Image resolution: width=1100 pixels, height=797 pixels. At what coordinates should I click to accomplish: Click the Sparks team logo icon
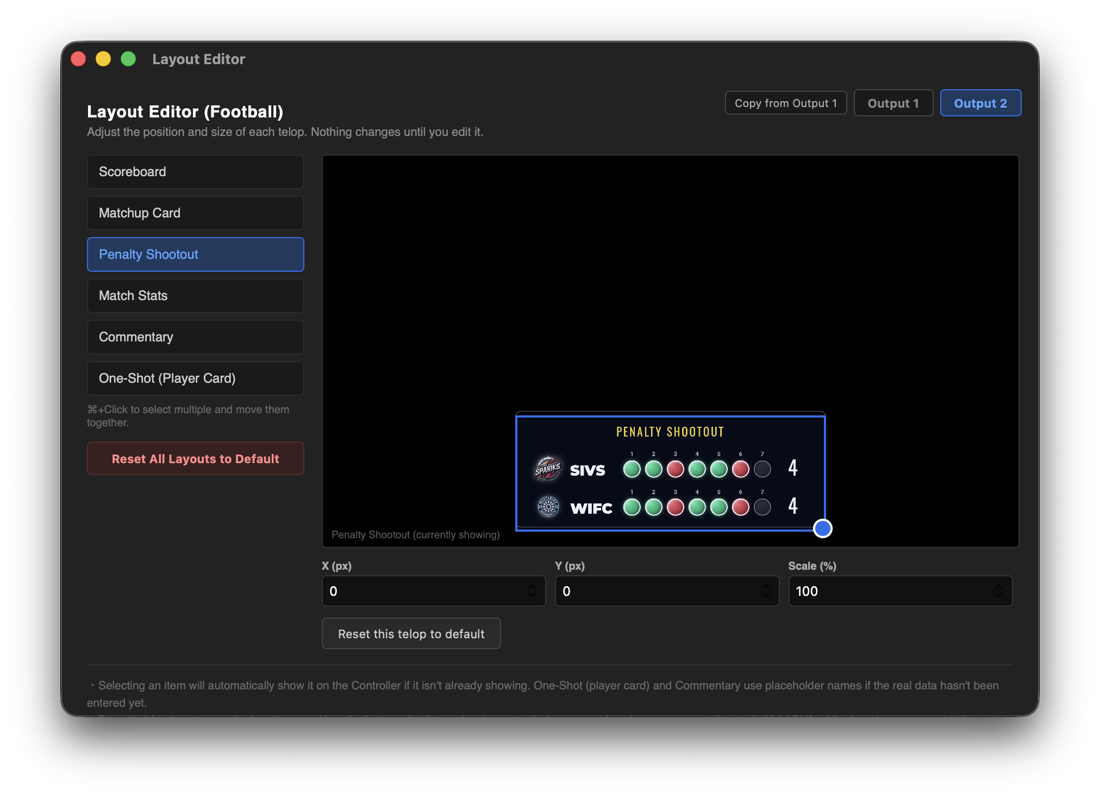pos(548,469)
